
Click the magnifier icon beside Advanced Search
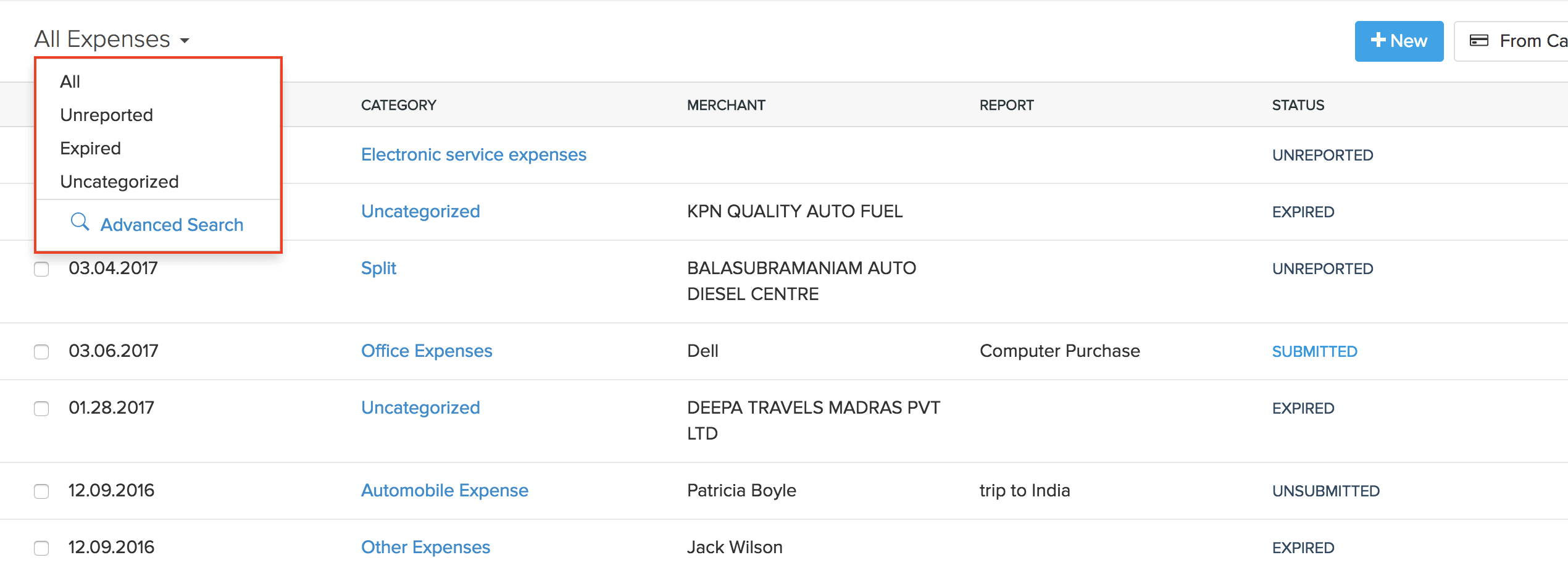80,222
